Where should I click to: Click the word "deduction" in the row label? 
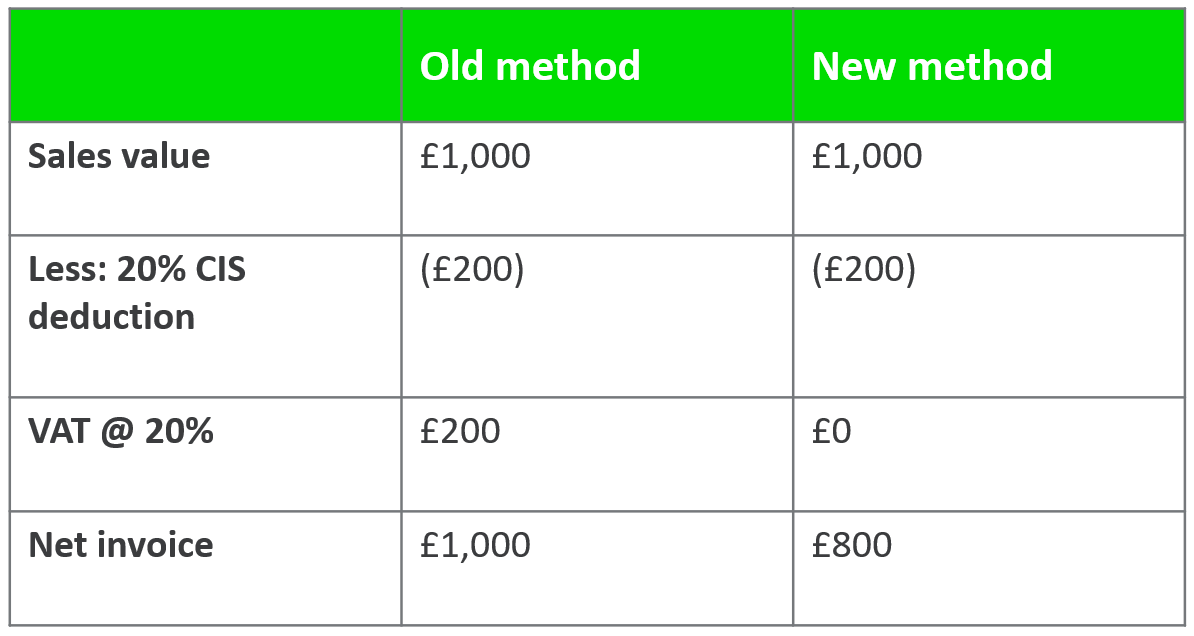(111, 317)
